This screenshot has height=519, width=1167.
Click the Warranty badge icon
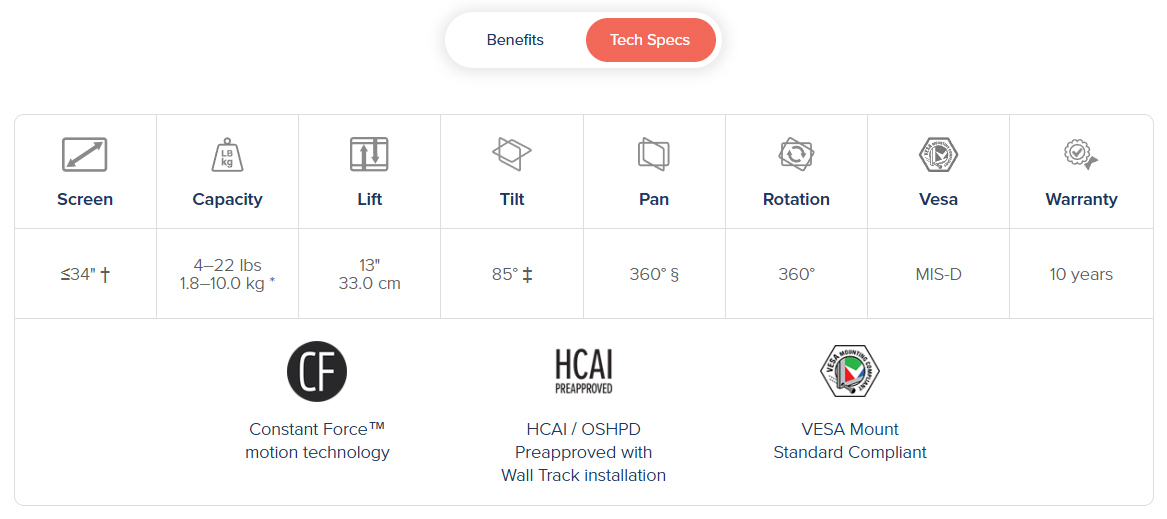(x=1080, y=154)
